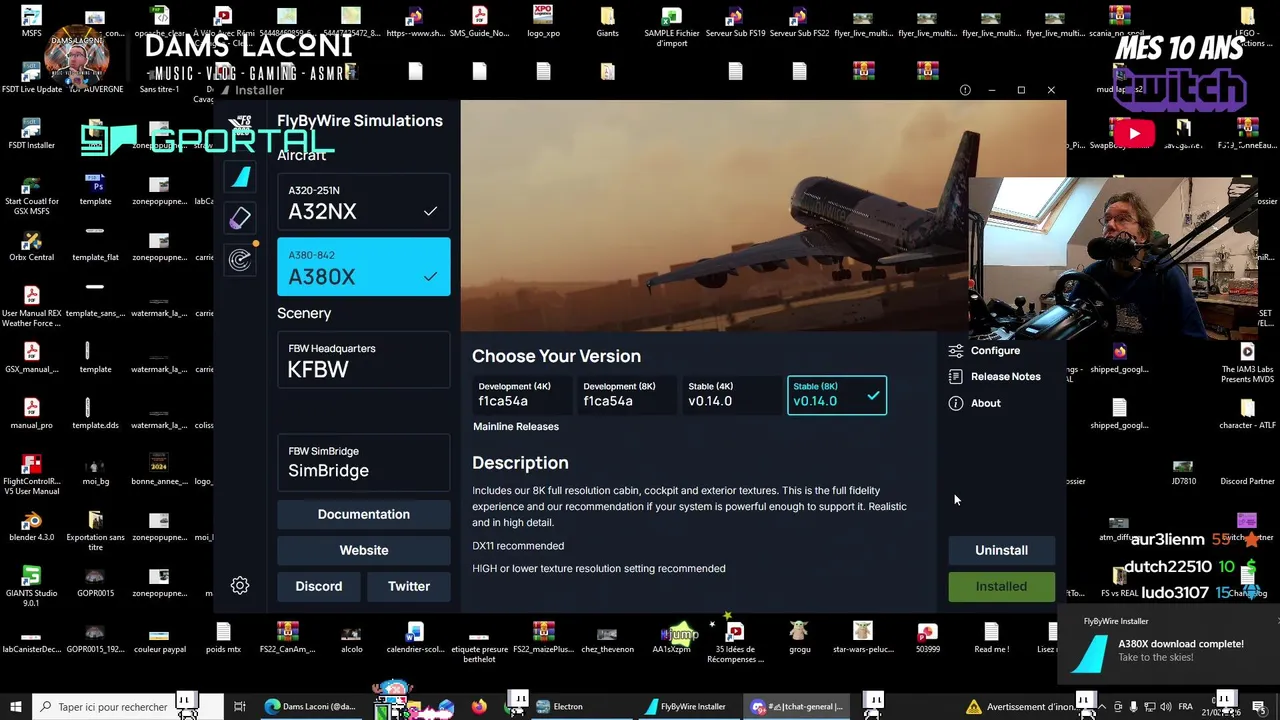Open JD7810 desktop icon
This screenshot has height=720, width=1280.
point(1183,471)
